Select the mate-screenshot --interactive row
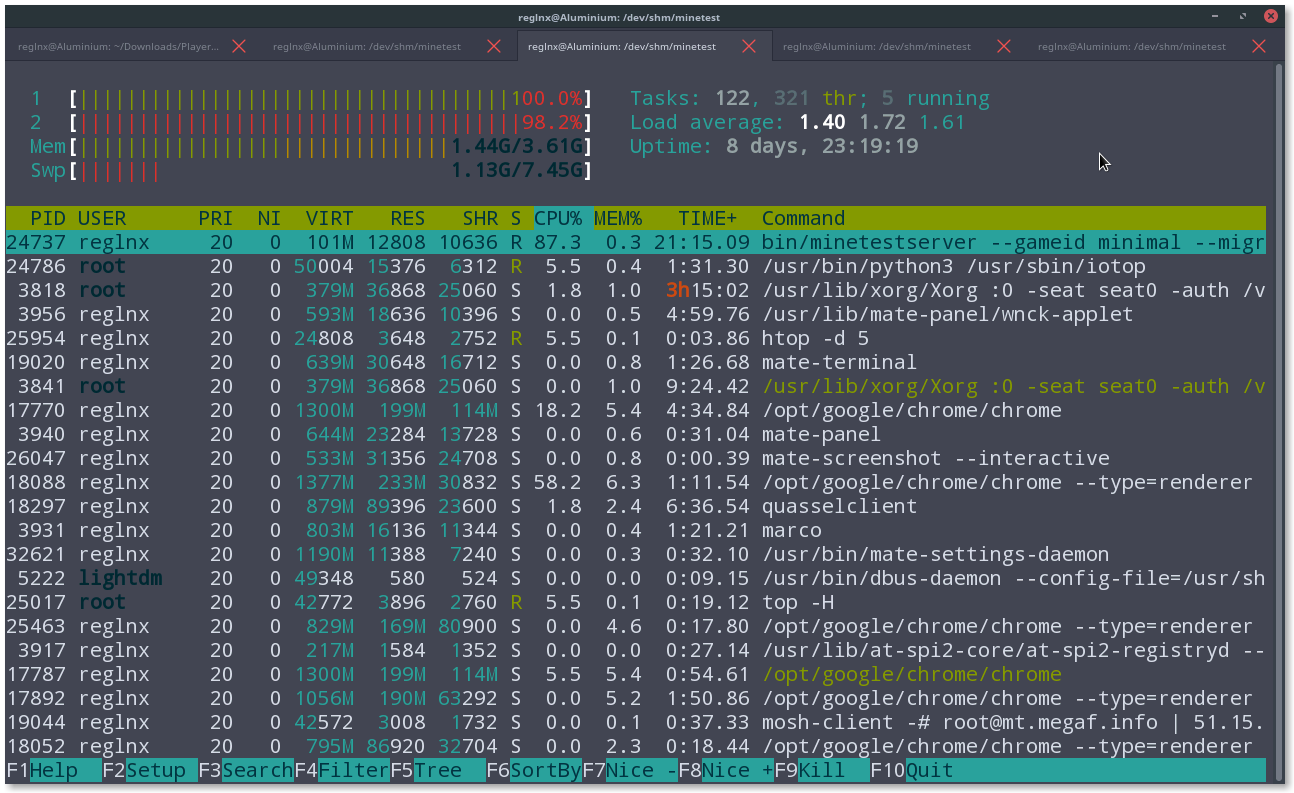Screen dimensions: 1294x793 click(x=635, y=458)
